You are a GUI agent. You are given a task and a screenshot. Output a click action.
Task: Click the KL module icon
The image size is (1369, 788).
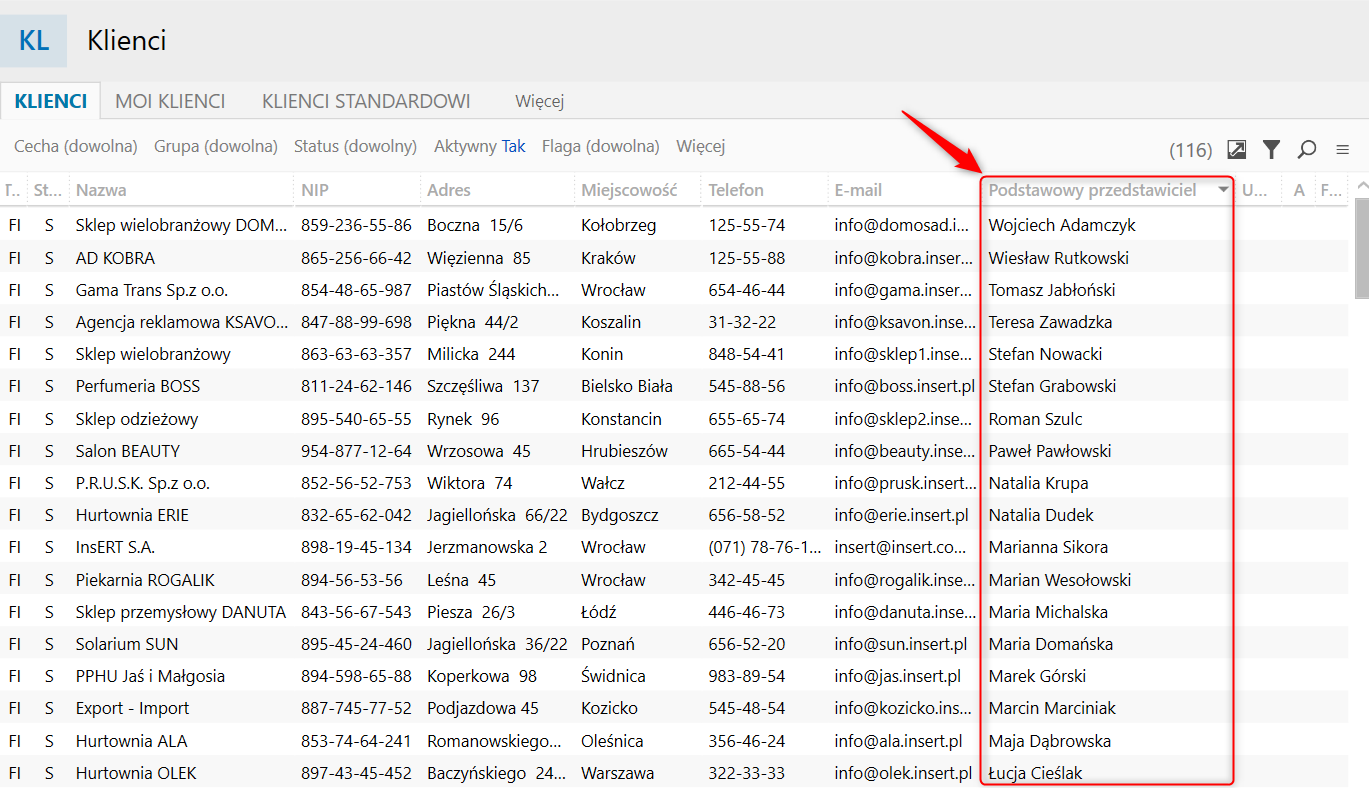click(x=34, y=41)
